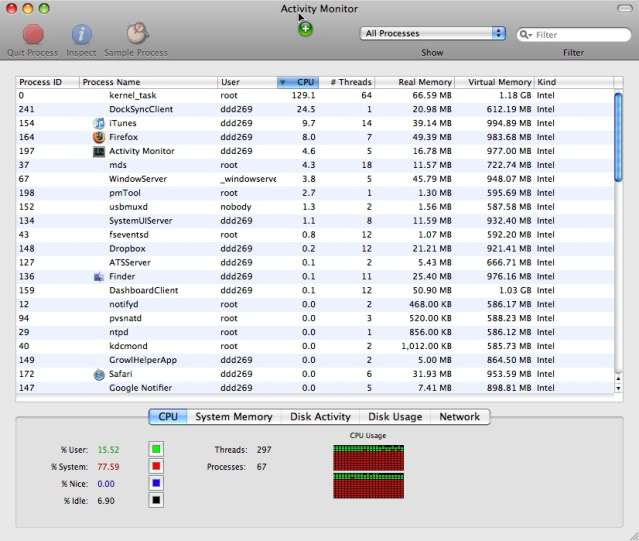Click the CPU column sort arrow
The height and width of the screenshot is (541, 639).
tap(282, 82)
